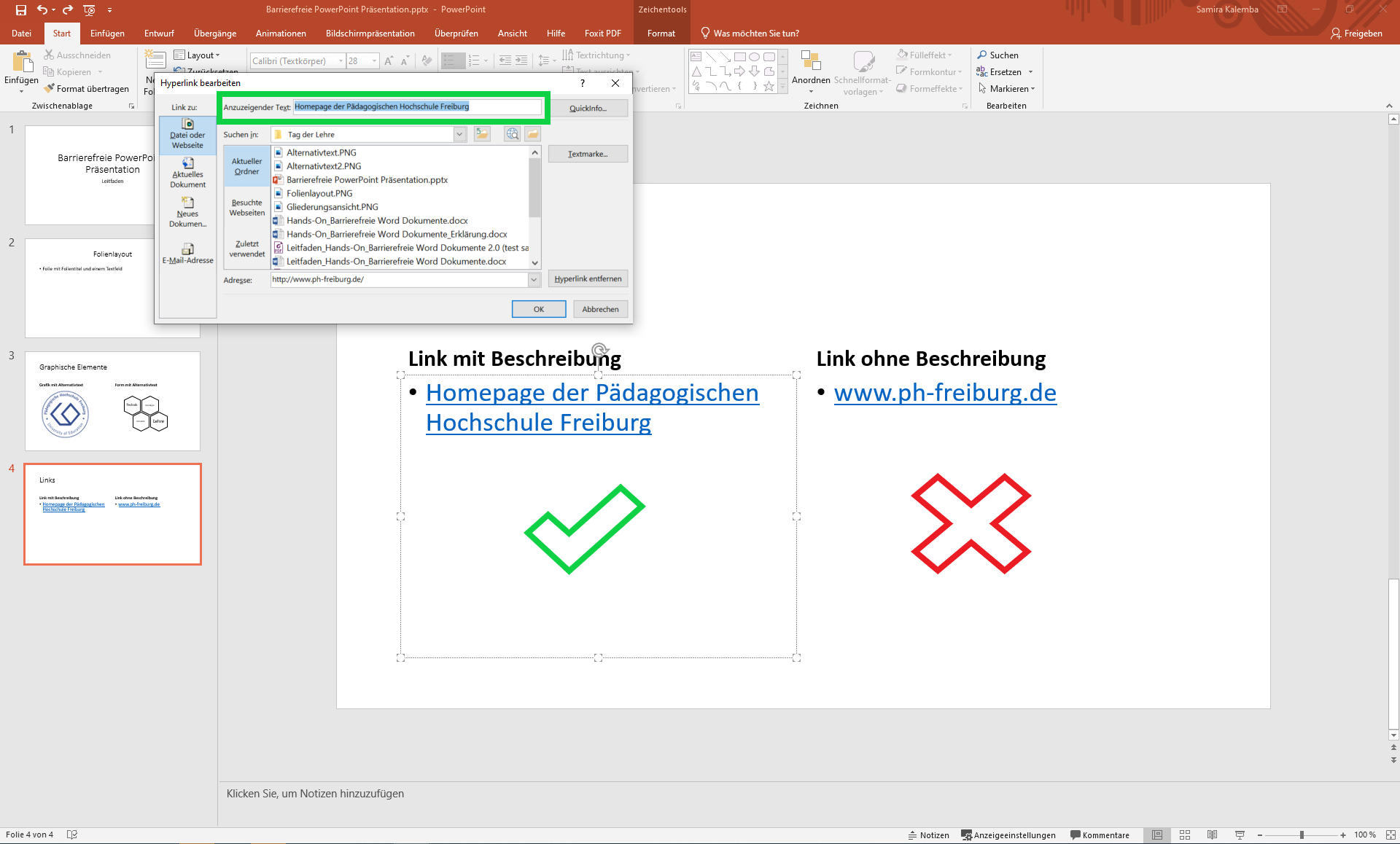Open the Einfügen ribbon tab
The image size is (1400, 844).
coord(107,34)
